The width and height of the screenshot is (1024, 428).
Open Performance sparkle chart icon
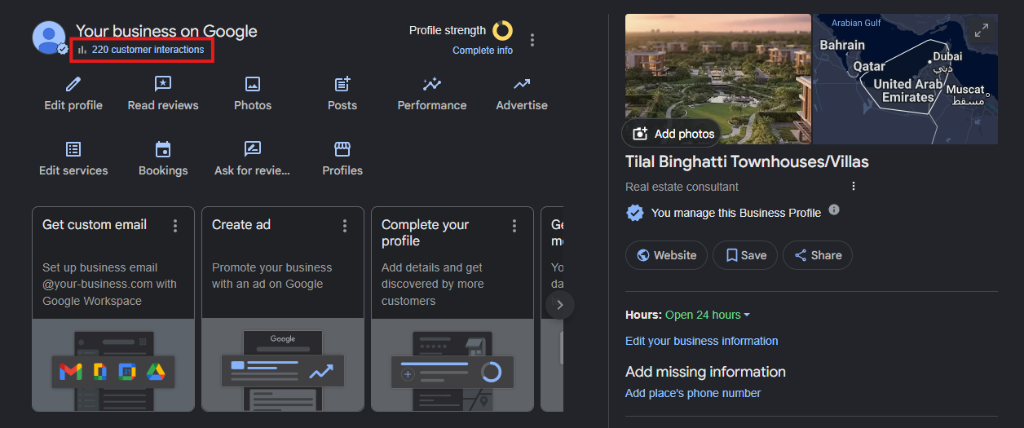coord(432,84)
